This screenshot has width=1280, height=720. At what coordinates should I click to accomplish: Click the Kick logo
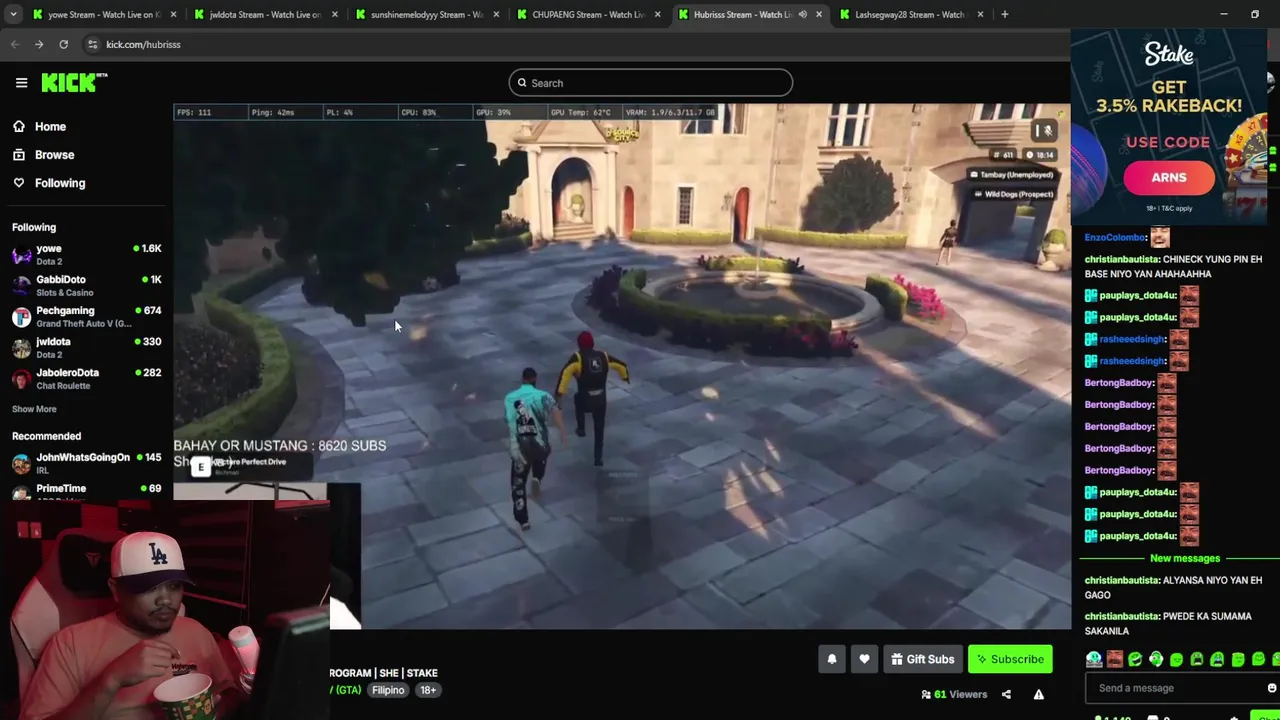(x=74, y=83)
